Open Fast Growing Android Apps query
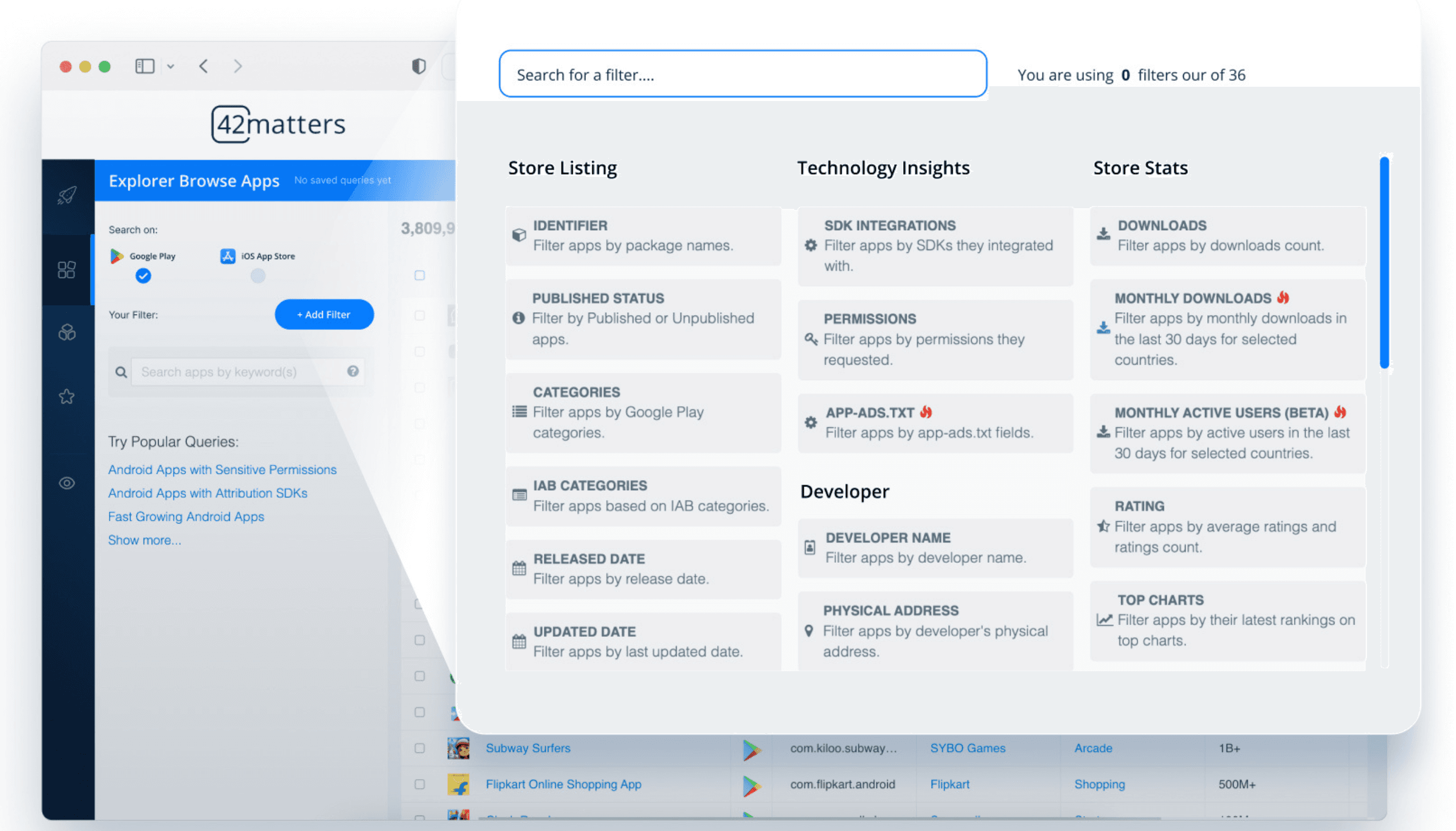Image resolution: width=1456 pixels, height=831 pixels. tap(186, 517)
